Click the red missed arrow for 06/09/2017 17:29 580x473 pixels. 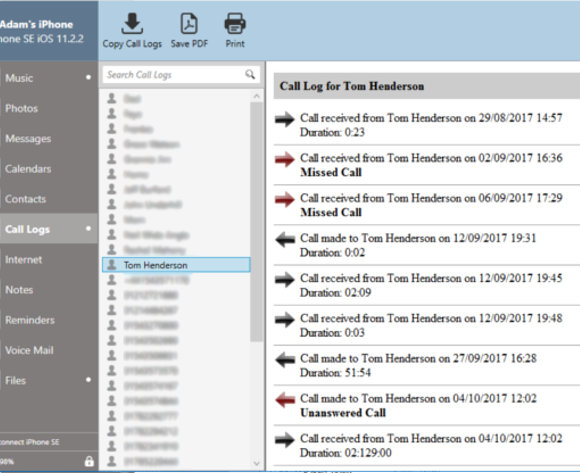[285, 199]
